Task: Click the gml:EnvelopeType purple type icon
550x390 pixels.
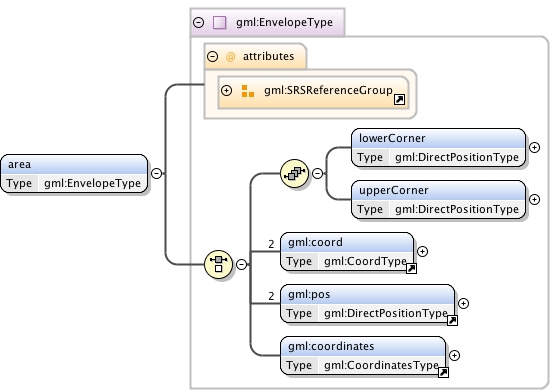Action: tap(220, 23)
